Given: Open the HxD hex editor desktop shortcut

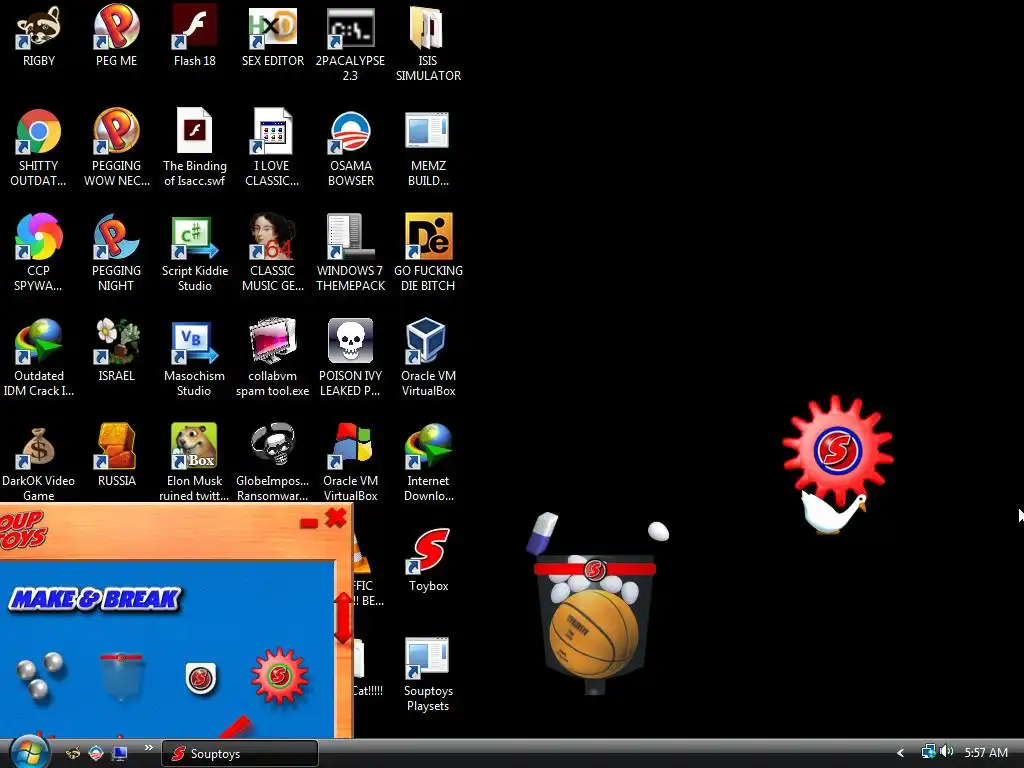Looking at the screenshot, I should pos(272,37).
